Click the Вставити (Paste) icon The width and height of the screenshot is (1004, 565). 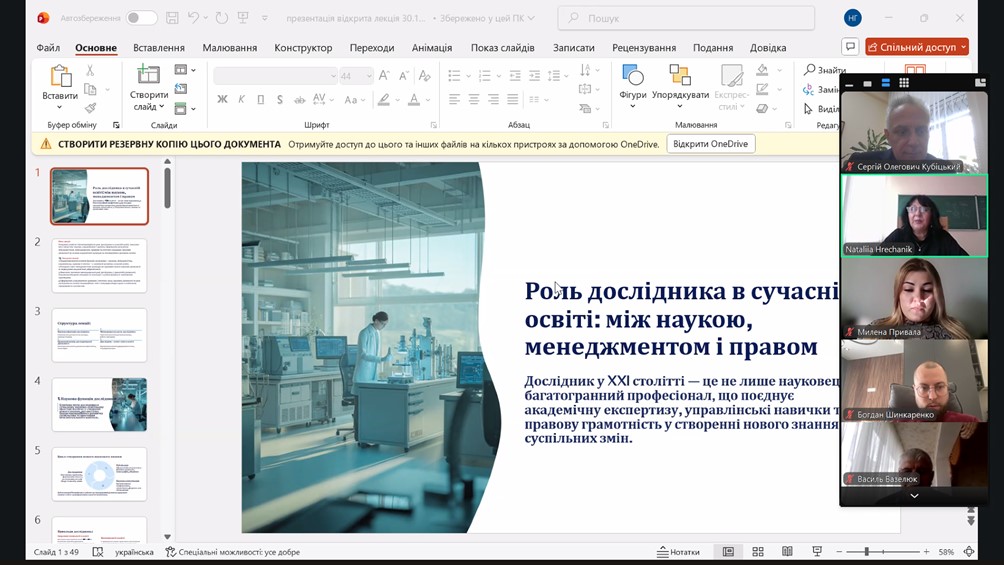60,78
